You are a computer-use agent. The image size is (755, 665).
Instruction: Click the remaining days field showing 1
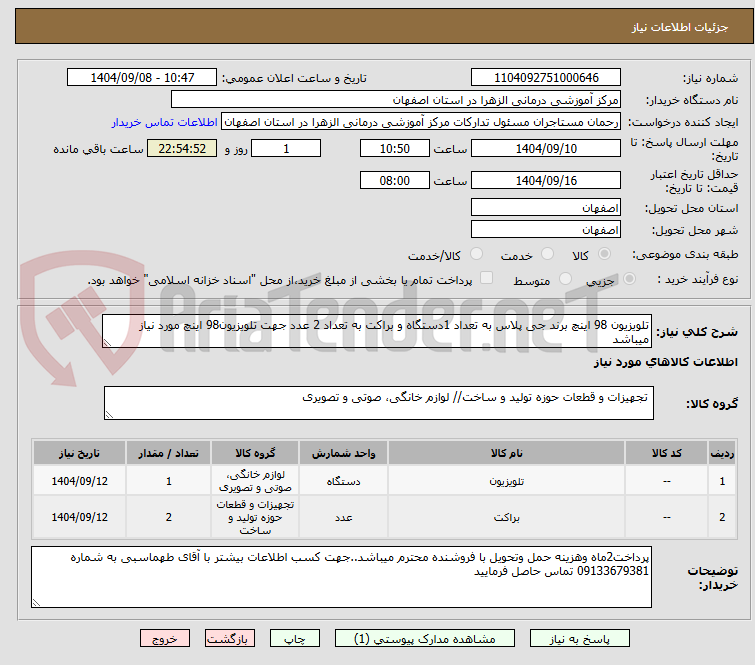coord(286,148)
